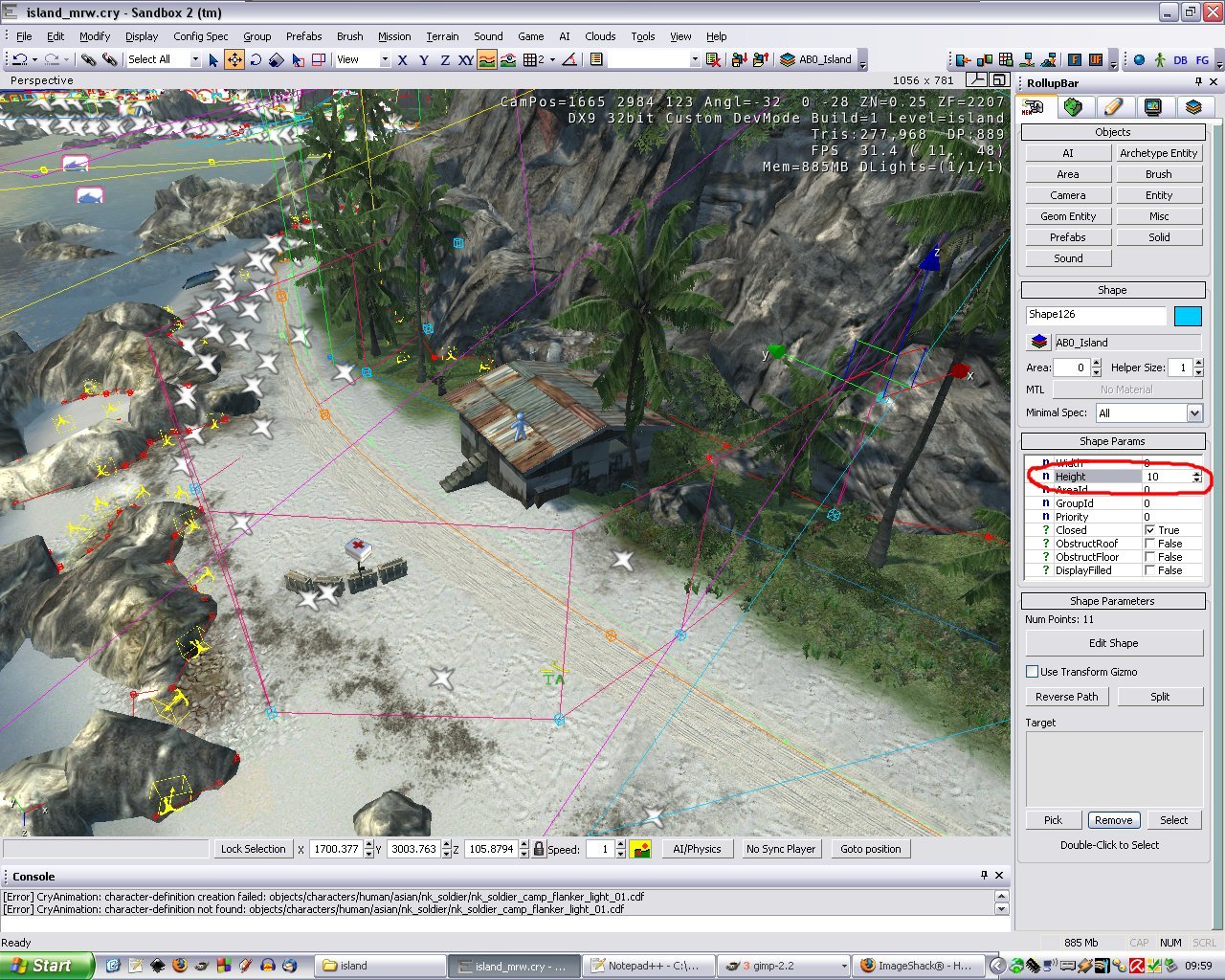Screen dimensions: 1225x980
Task: Open the Database View (DB) icon
Action: pyautogui.click(x=1180, y=59)
